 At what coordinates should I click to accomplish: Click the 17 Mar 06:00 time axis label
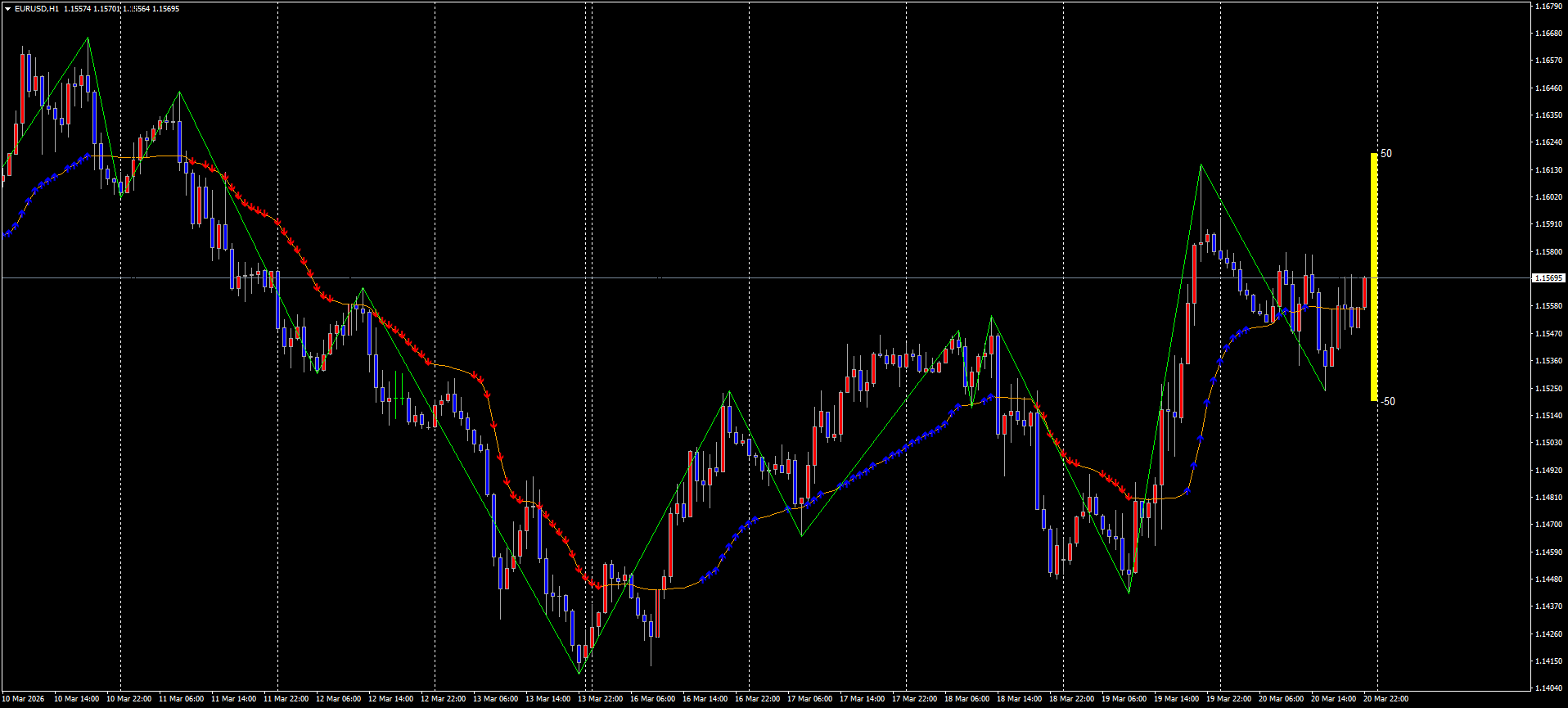click(x=809, y=699)
